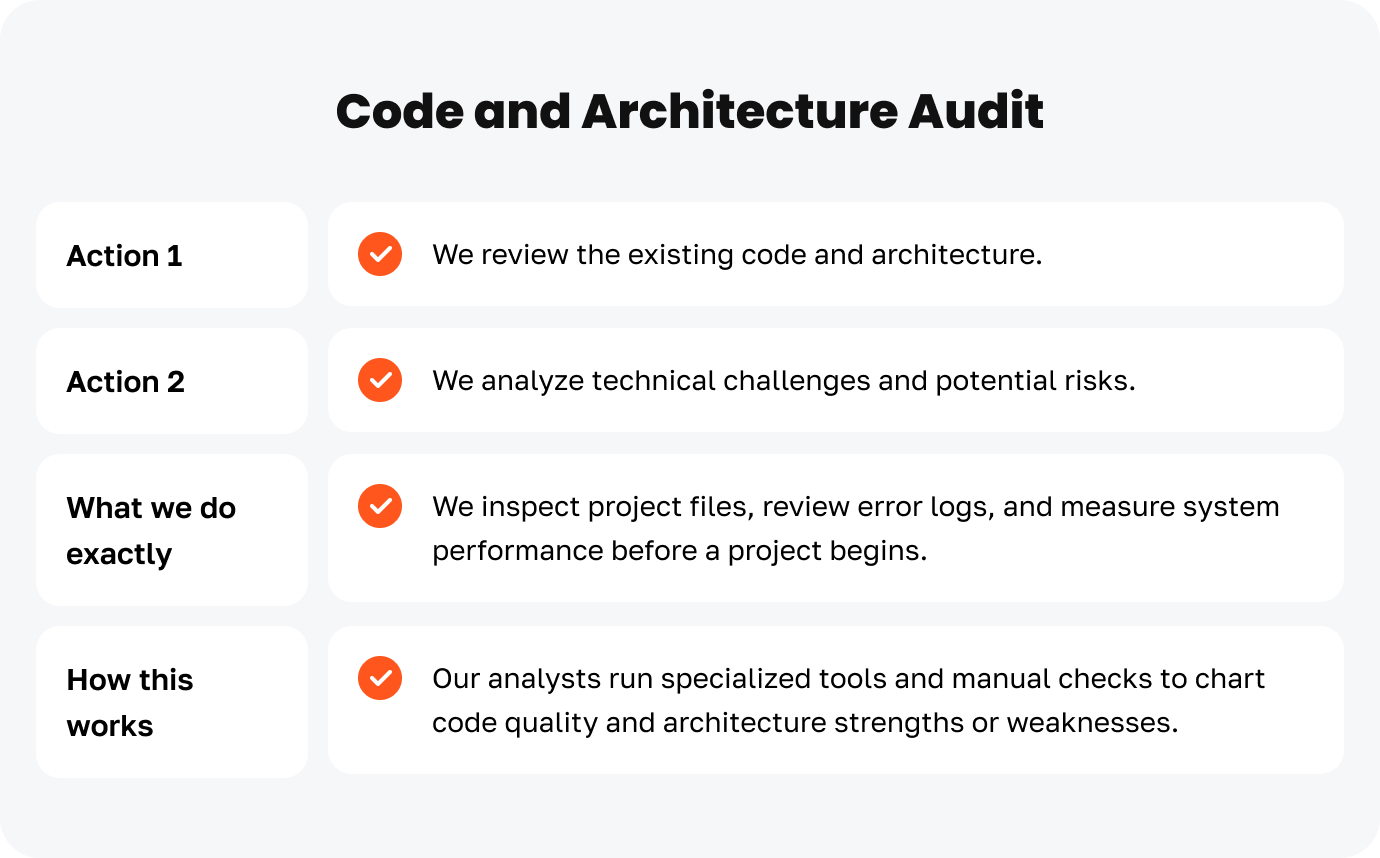
Task: Click the word 'Audit' in the heading
Action: 975,111
